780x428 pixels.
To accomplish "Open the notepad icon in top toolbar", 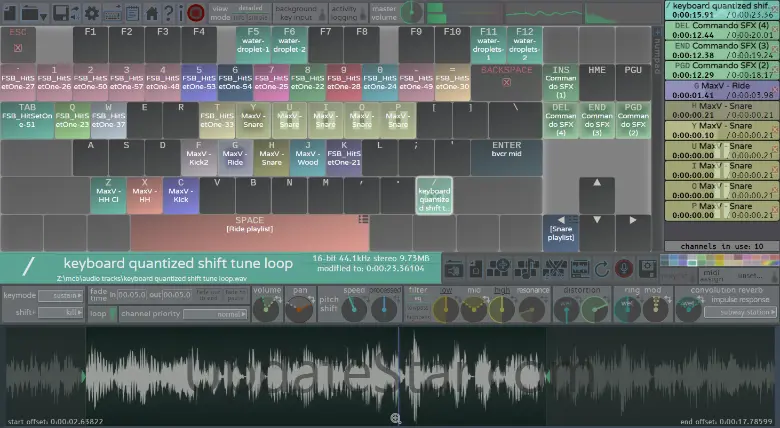I will [x=132, y=13].
